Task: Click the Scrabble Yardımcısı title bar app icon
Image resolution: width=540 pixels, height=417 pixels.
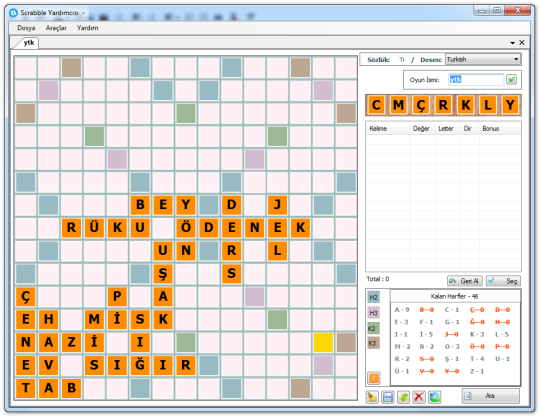Action: tap(13, 13)
